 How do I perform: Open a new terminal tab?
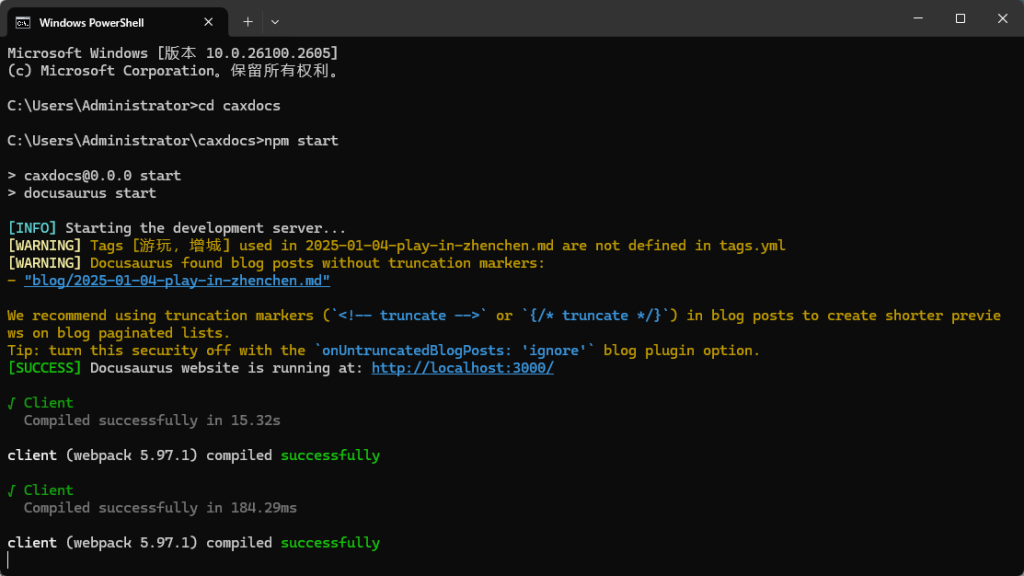(x=248, y=22)
